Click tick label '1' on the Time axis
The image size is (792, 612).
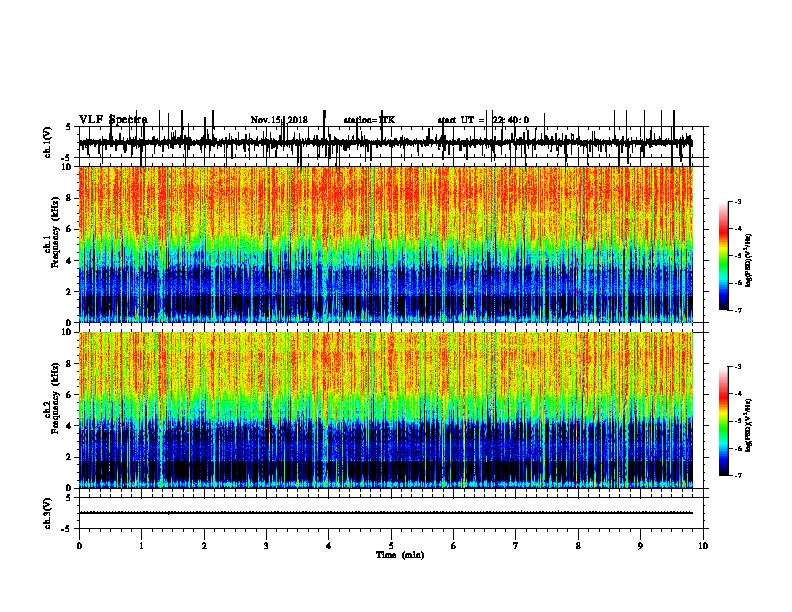tap(141, 546)
